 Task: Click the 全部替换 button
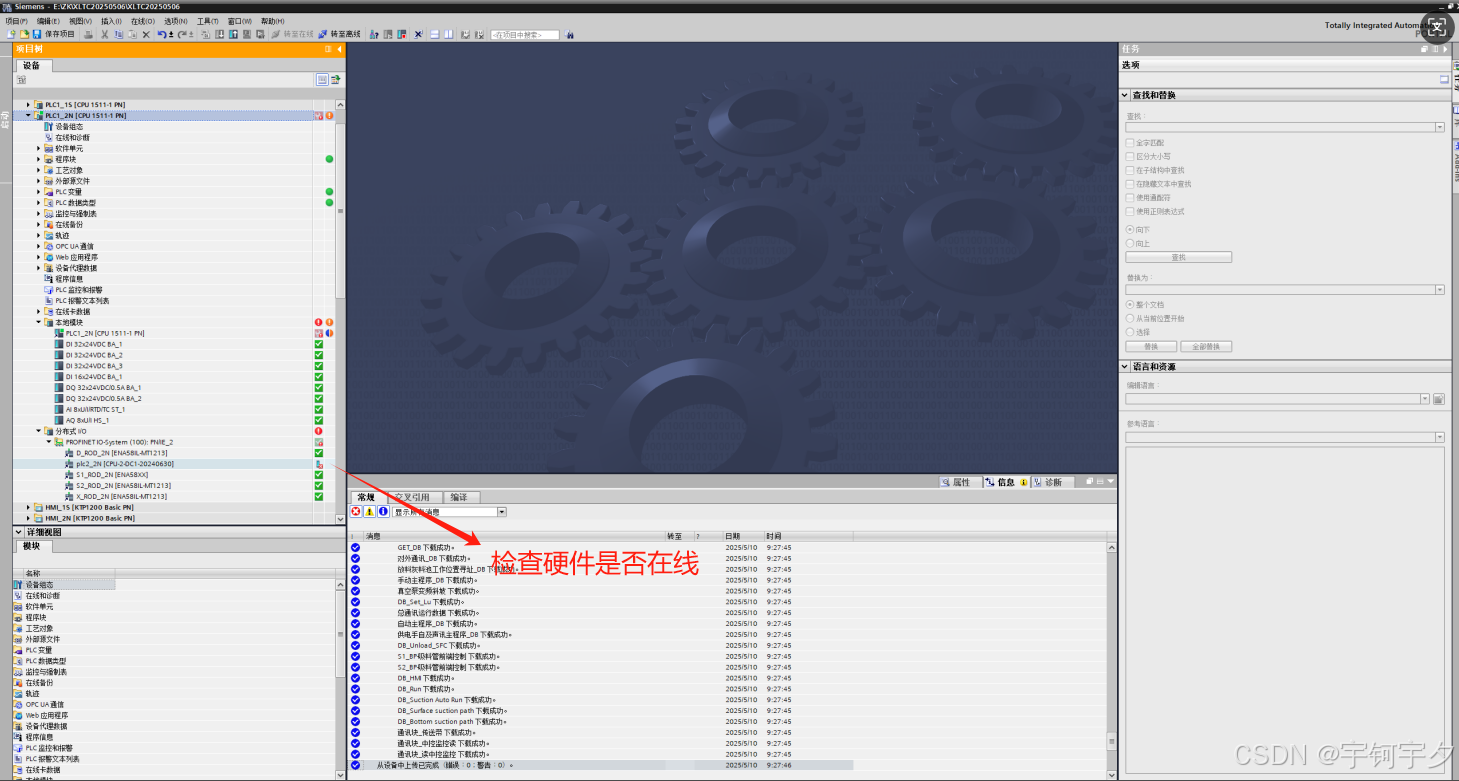[x=1206, y=347]
